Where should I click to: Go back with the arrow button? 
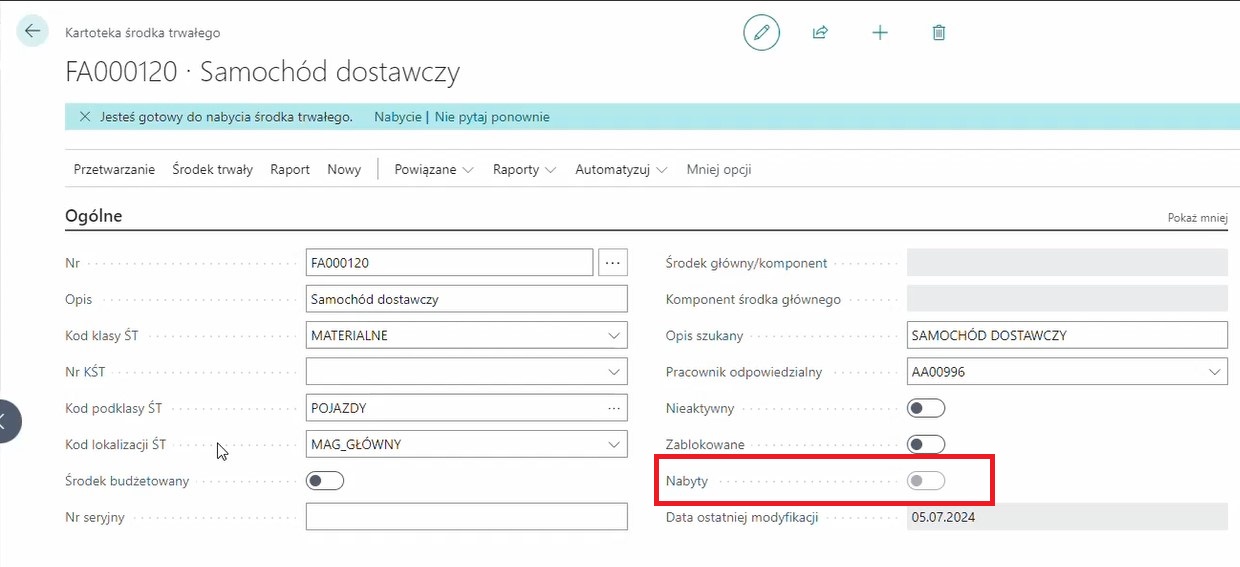[x=32, y=31]
